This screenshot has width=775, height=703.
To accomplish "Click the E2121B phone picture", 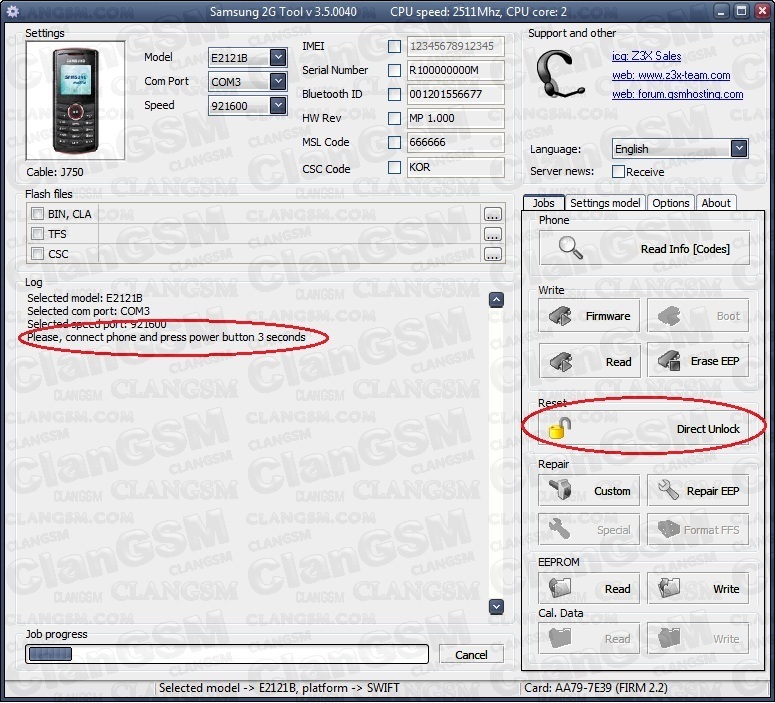I will [x=75, y=101].
